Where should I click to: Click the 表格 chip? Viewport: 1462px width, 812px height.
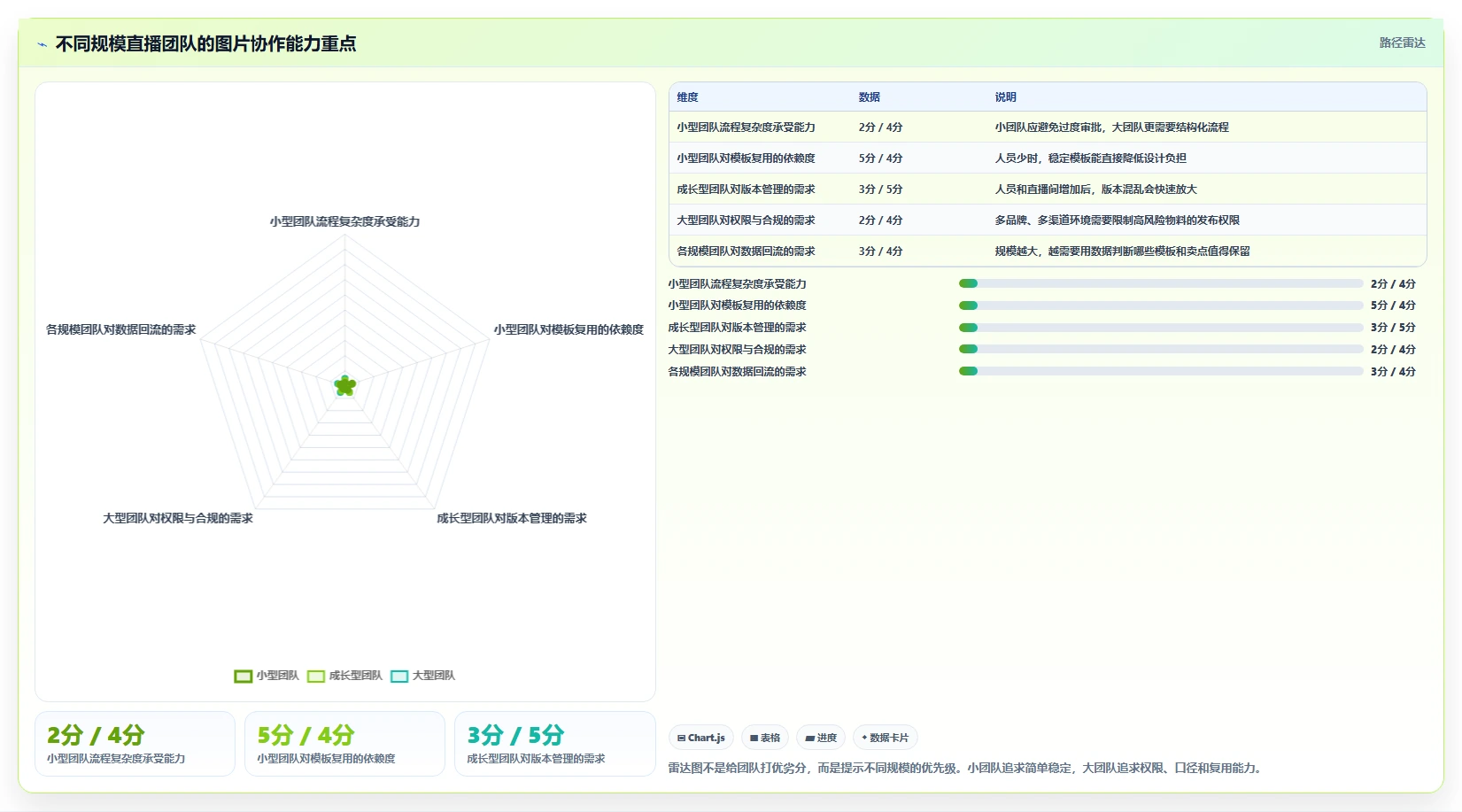click(x=765, y=738)
